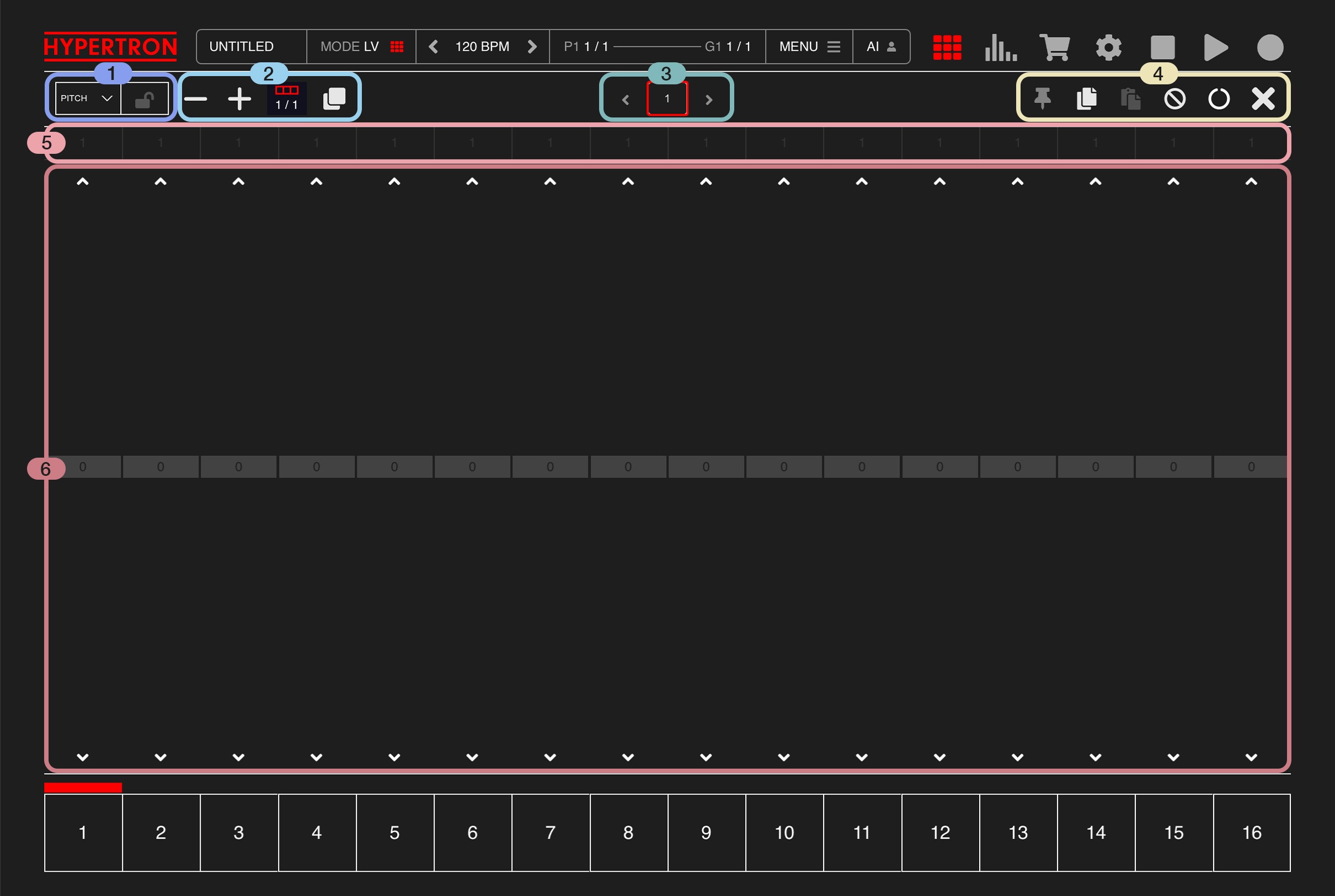Select step pad number 8

(x=628, y=833)
